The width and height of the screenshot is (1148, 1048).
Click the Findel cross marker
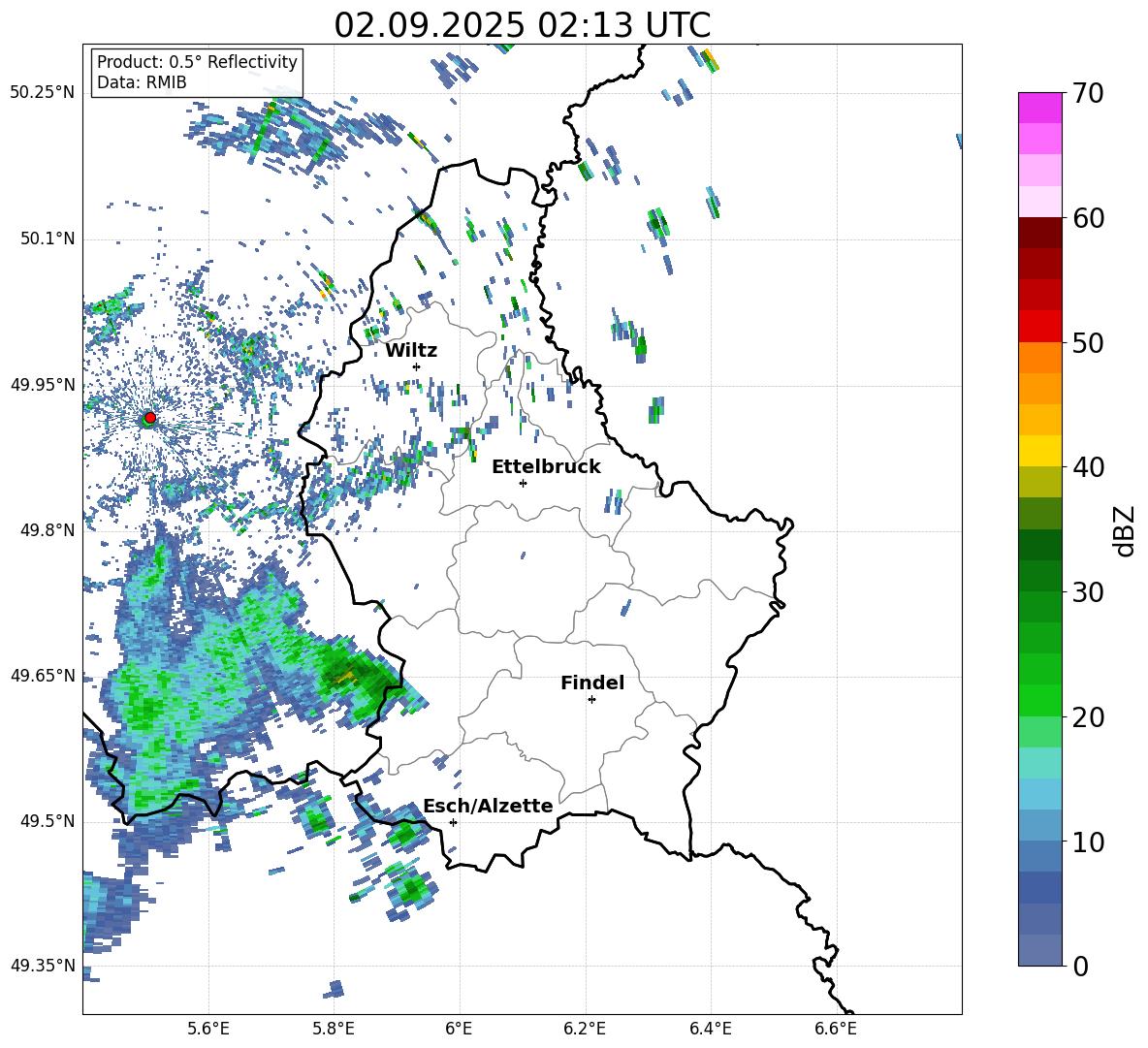tap(591, 700)
